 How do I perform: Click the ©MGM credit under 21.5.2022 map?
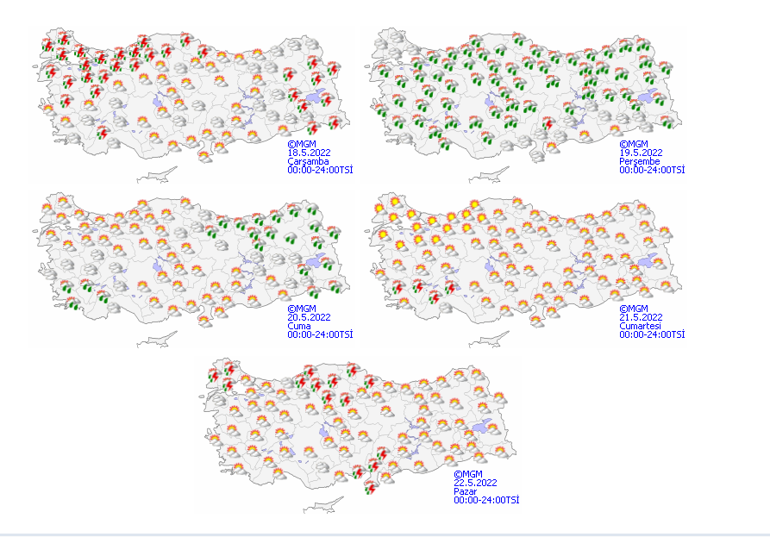(x=634, y=309)
